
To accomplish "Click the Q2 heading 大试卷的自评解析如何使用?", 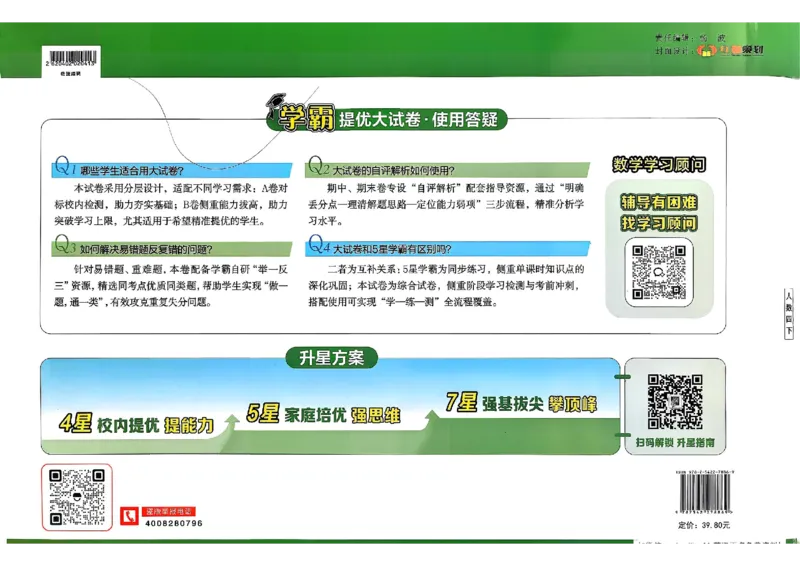I will [393, 170].
